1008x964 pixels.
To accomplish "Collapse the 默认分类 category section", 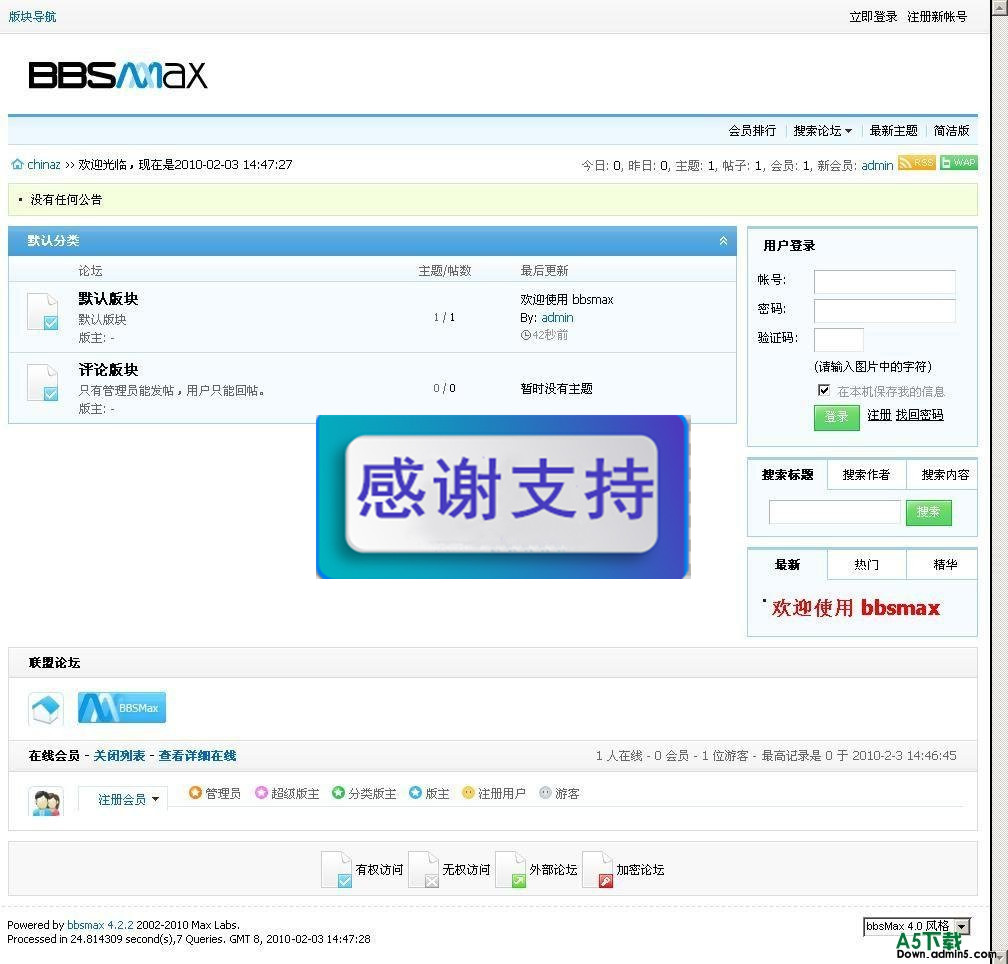I will pos(723,241).
